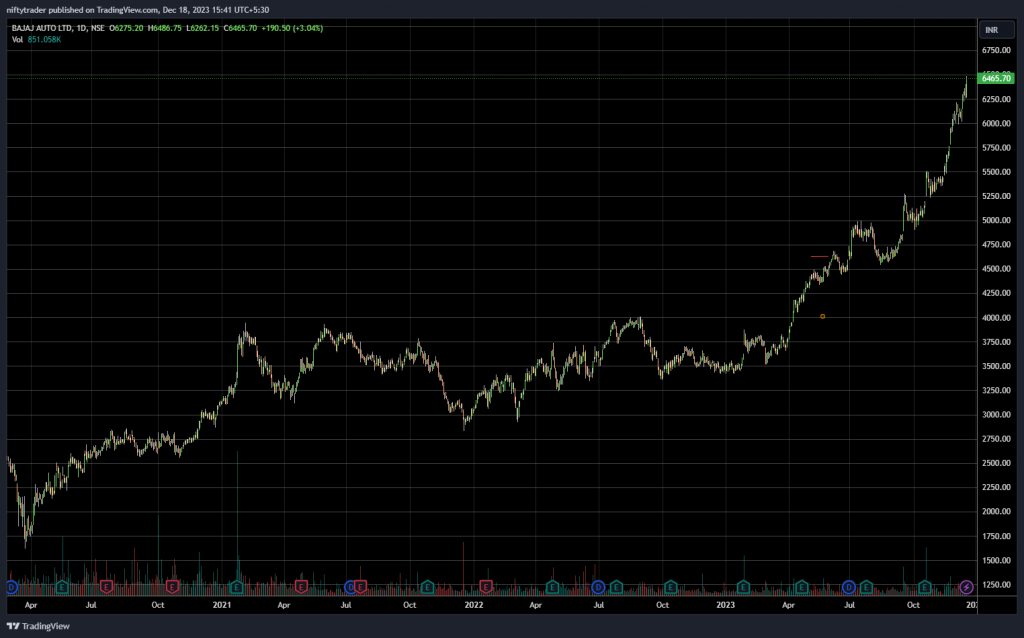This screenshot has height=638, width=1024.
Task: Click the blue dividend marker left of Apr 2020
Action: pyautogui.click(x=11, y=587)
